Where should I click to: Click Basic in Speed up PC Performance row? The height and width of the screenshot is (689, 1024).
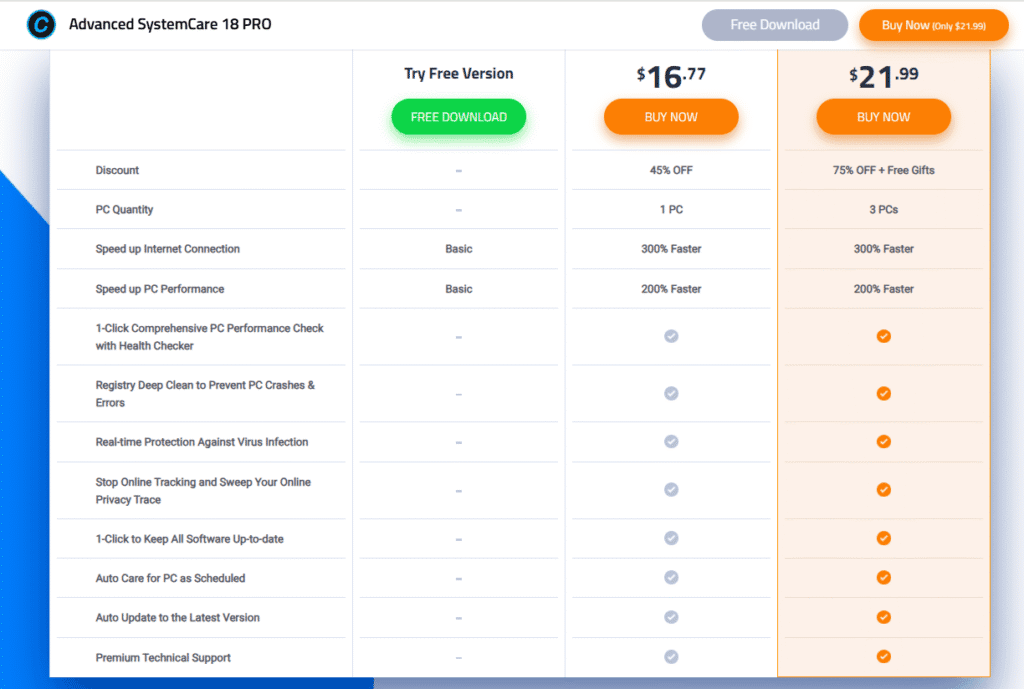tap(458, 289)
